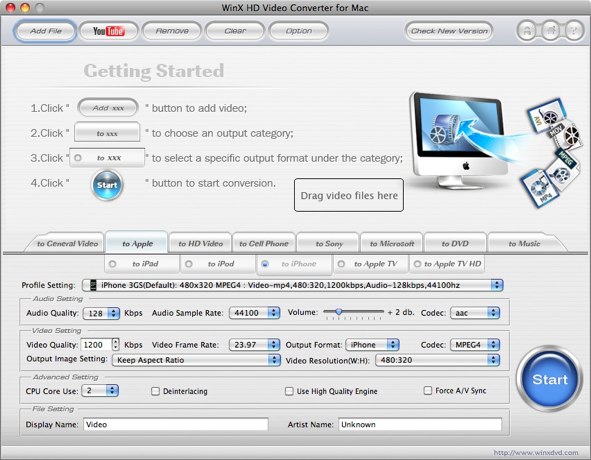Switch to the Cell Phone tab
This screenshot has height=460, width=591.
(x=263, y=244)
